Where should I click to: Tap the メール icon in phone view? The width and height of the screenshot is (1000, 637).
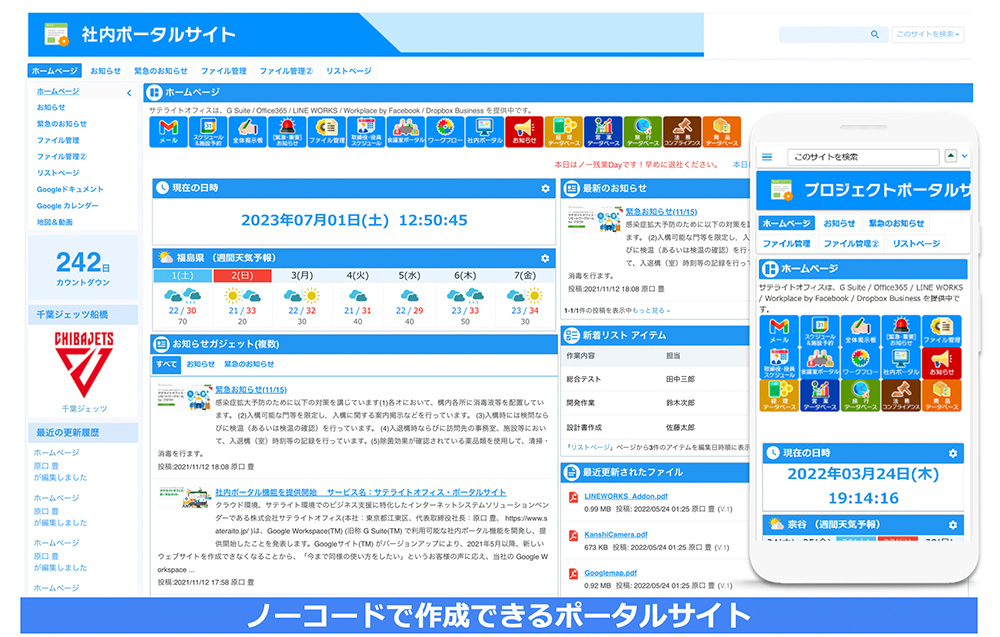pos(779,330)
